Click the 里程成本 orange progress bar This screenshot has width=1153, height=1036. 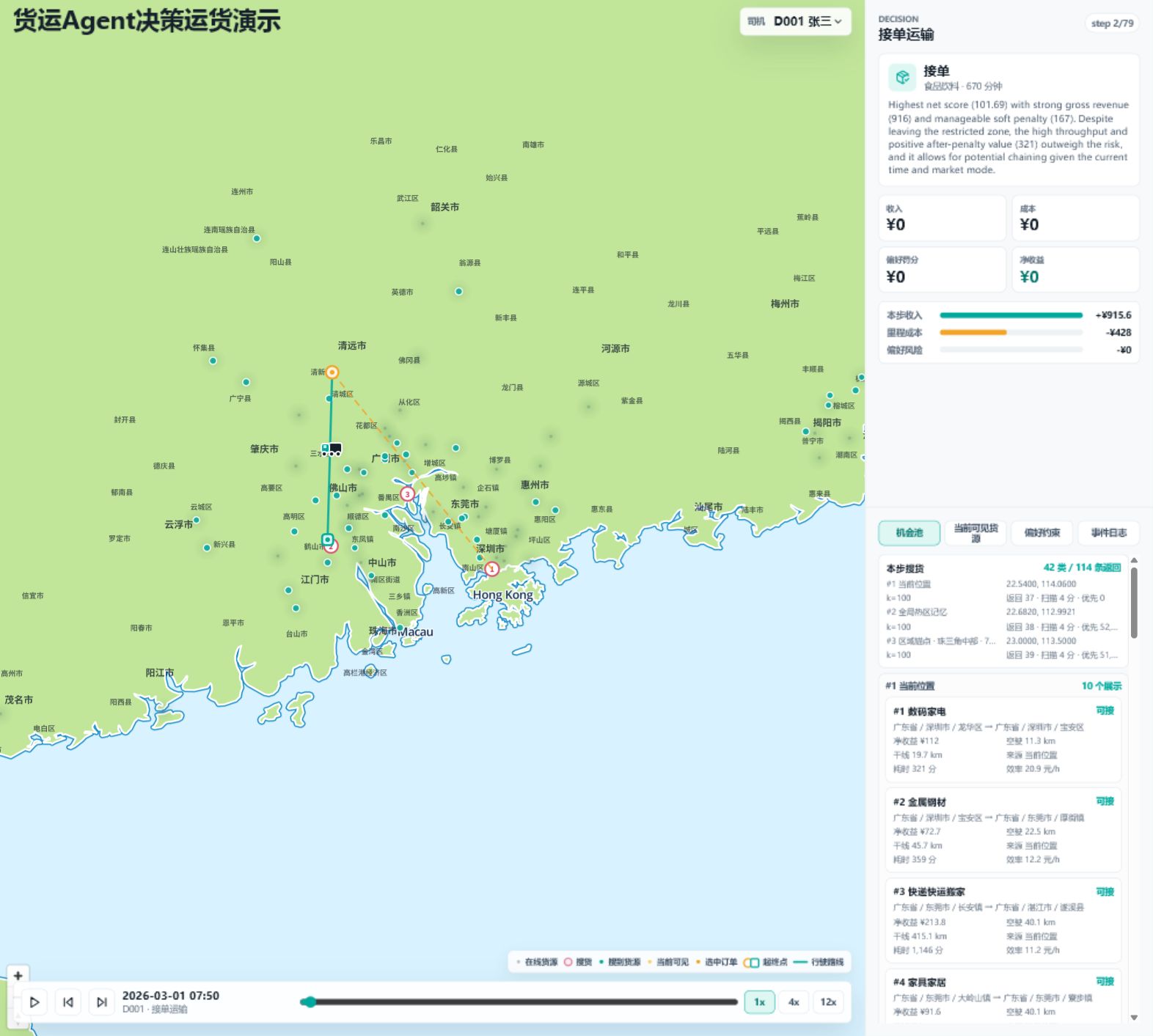(973, 332)
